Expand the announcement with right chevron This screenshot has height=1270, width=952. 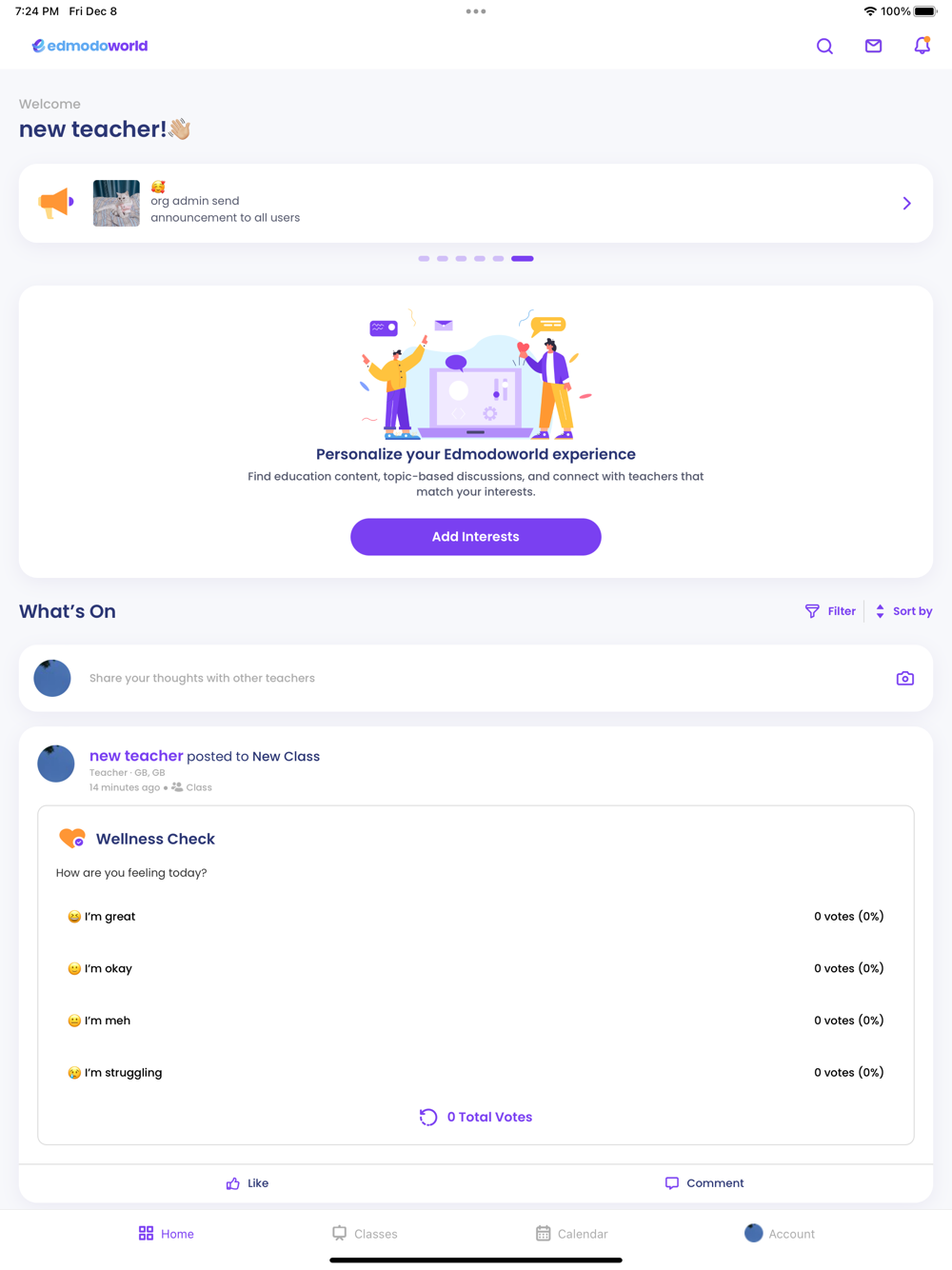(906, 203)
